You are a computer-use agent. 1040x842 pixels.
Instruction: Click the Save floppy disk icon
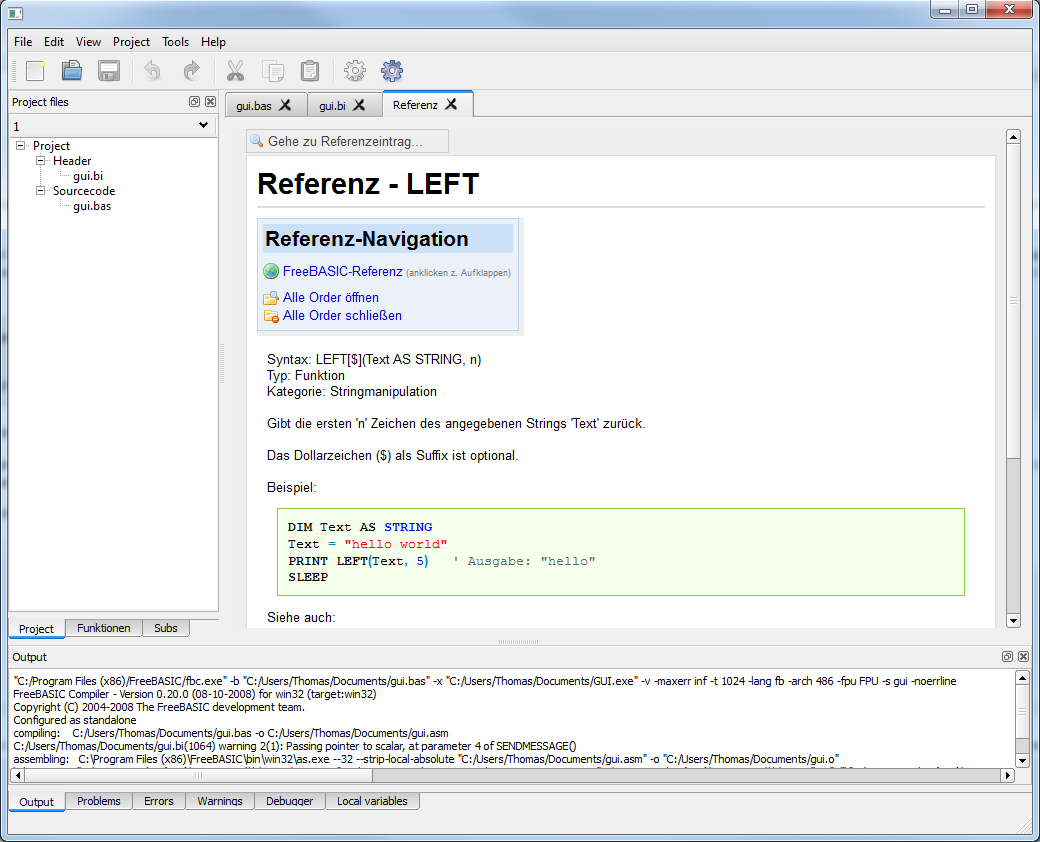[109, 70]
